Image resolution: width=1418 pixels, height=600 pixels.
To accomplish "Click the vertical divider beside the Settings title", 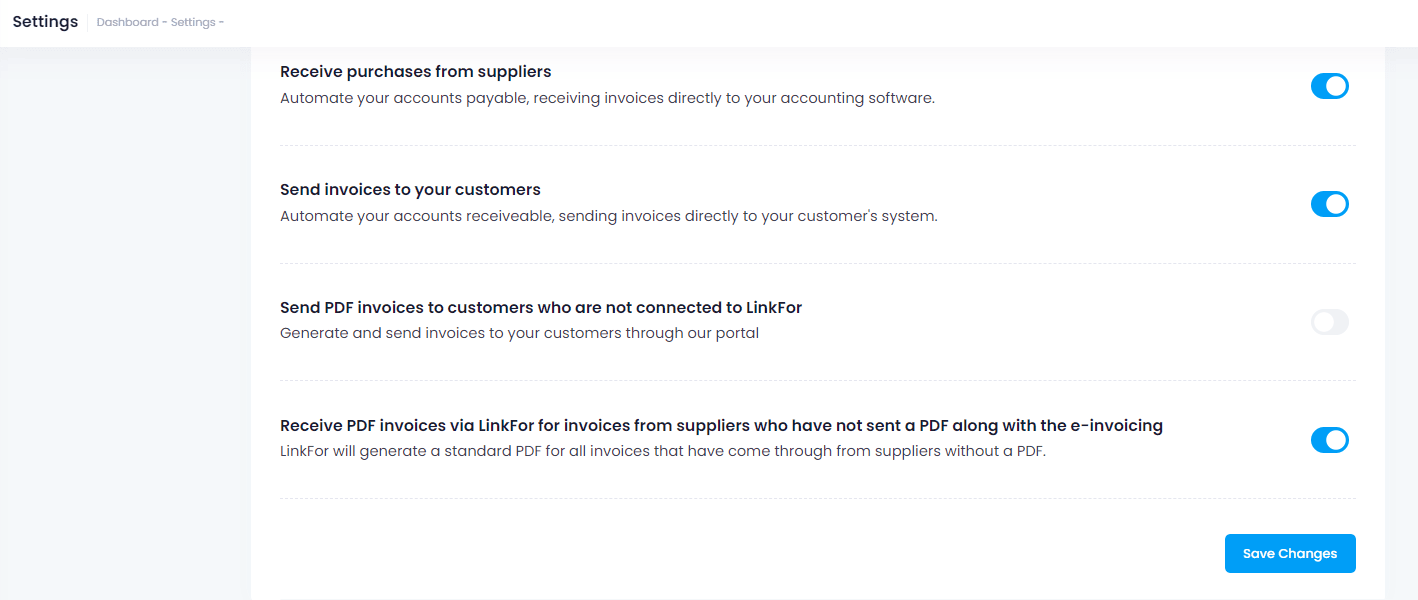I will pyautogui.click(x=88, y=22).
